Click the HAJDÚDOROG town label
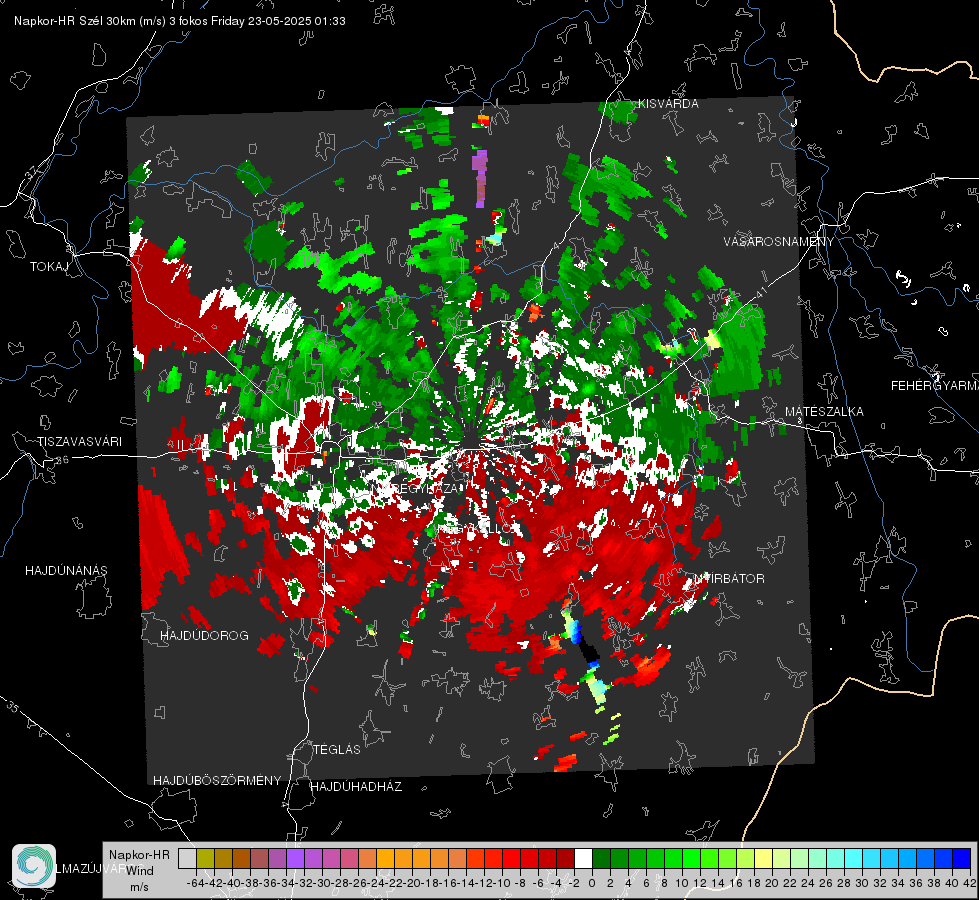 [x=204, y=635]
